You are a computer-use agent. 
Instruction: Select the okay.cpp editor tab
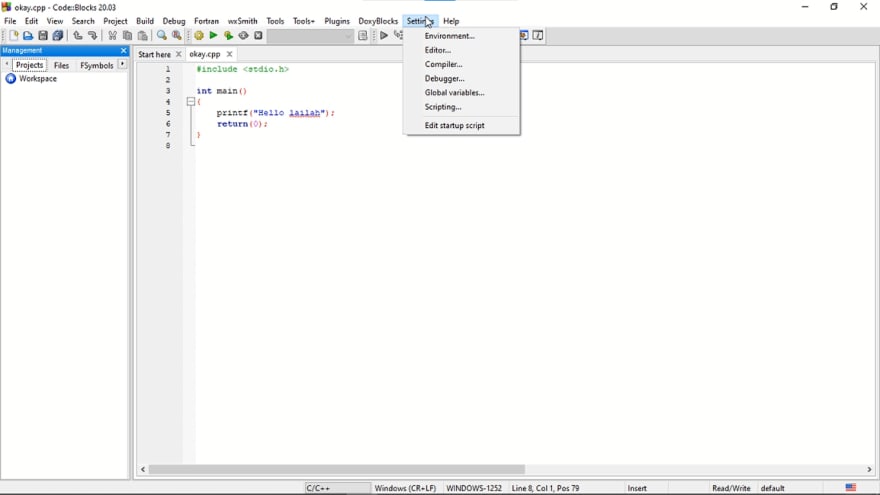tap(204, 54)
